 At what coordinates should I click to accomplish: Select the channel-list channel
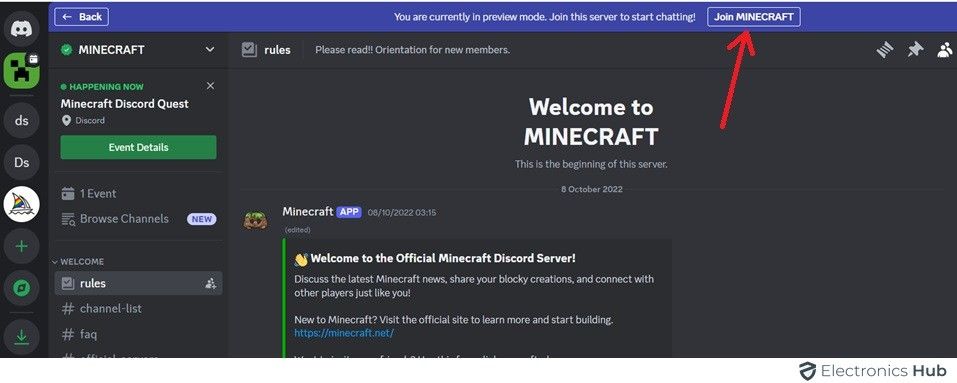(x=139, y=309)
